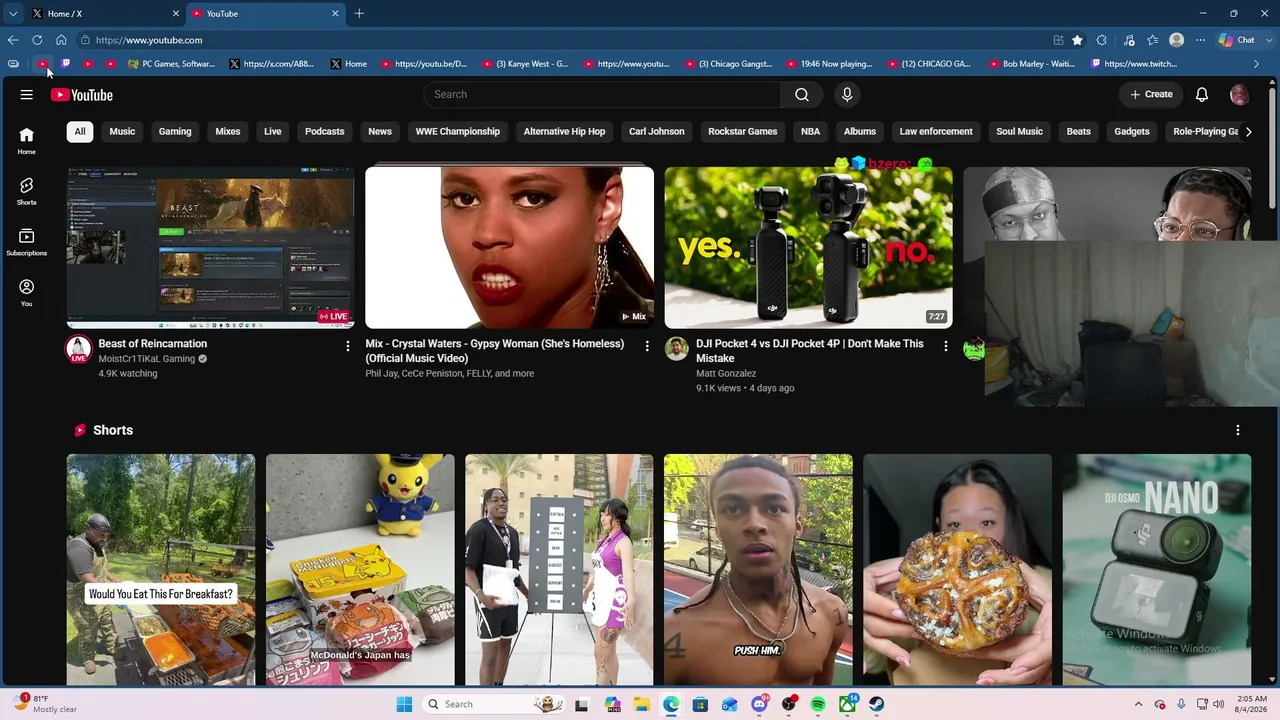This screenshot has width=1280, height=720.
Task: Select the All filter chip
Action: pos(80,131)
